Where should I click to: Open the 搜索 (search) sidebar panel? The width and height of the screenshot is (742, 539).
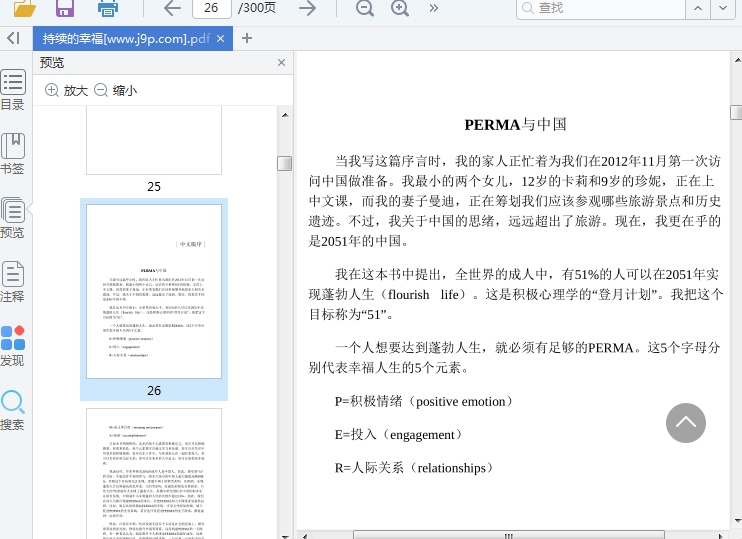pos(13,409)
